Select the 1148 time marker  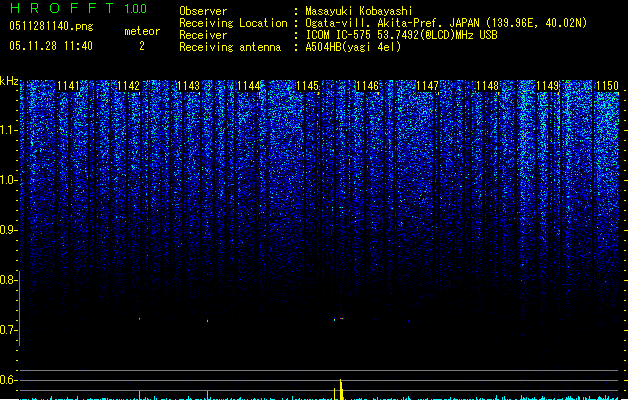point(487,86)
